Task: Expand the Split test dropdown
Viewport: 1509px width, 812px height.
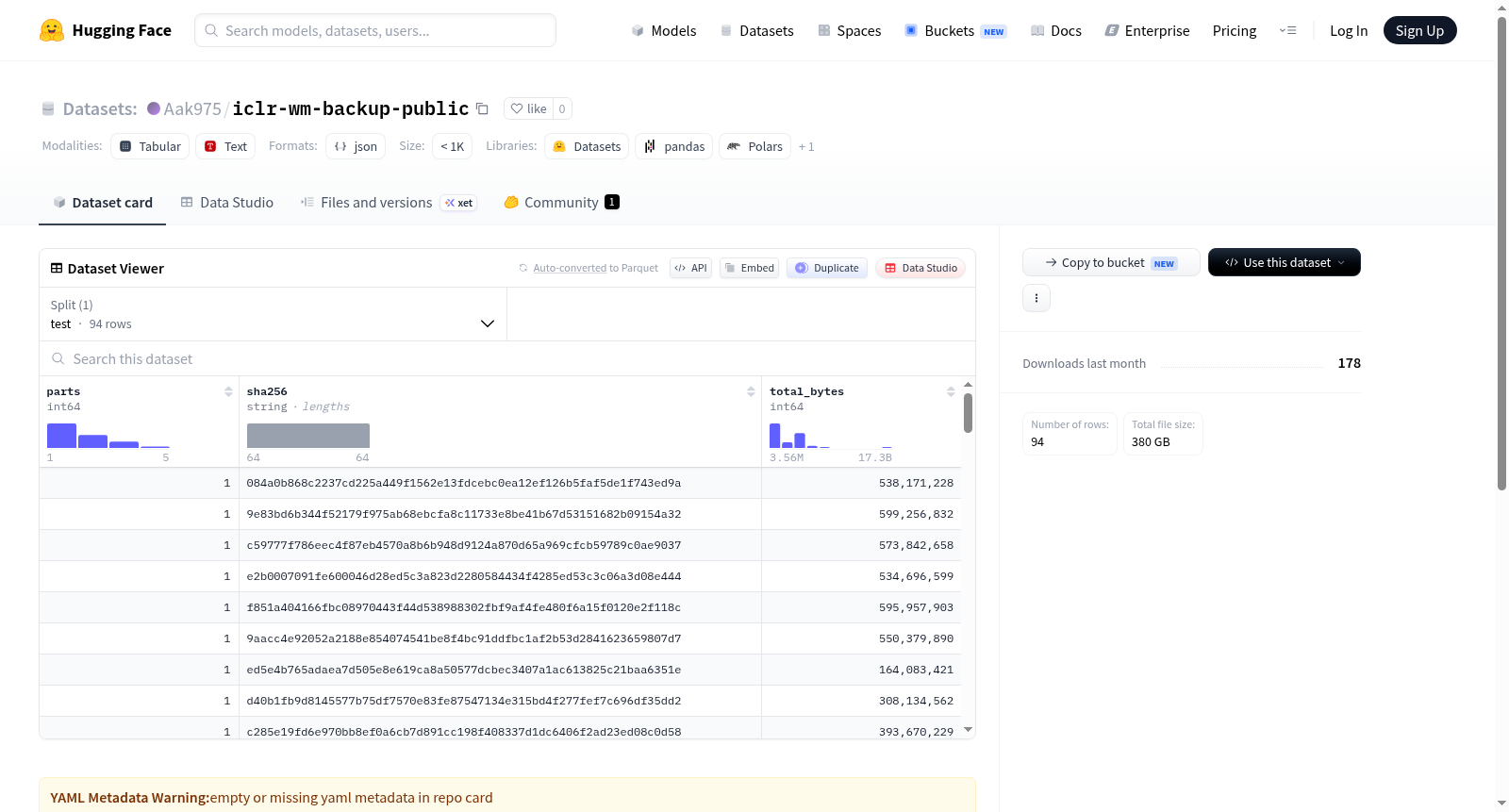Action: (273, 314)
